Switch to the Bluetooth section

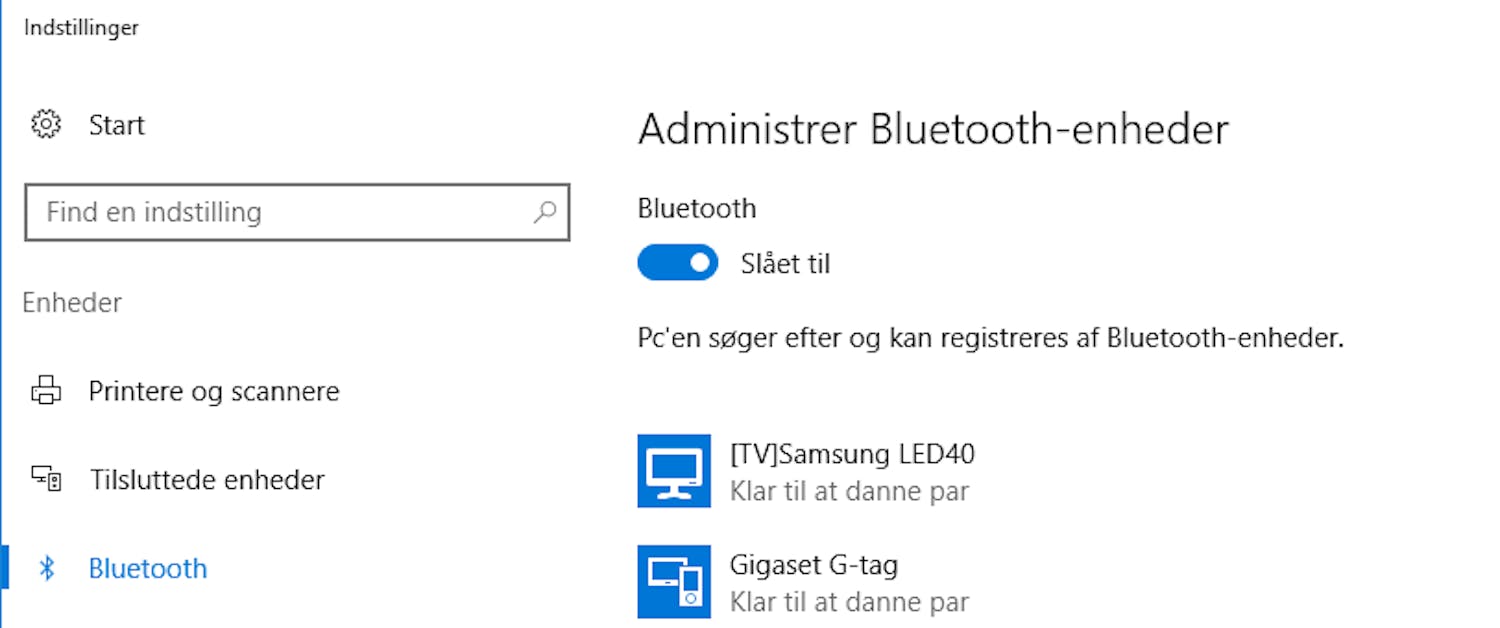point(147,568)
